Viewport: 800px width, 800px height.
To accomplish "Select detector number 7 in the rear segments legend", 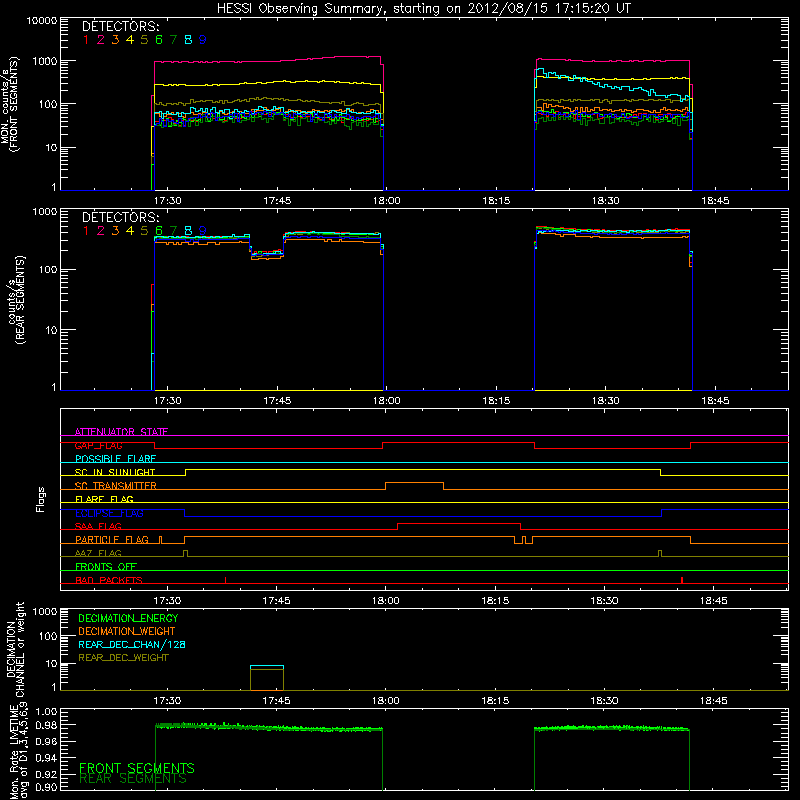I will (173, 231).
